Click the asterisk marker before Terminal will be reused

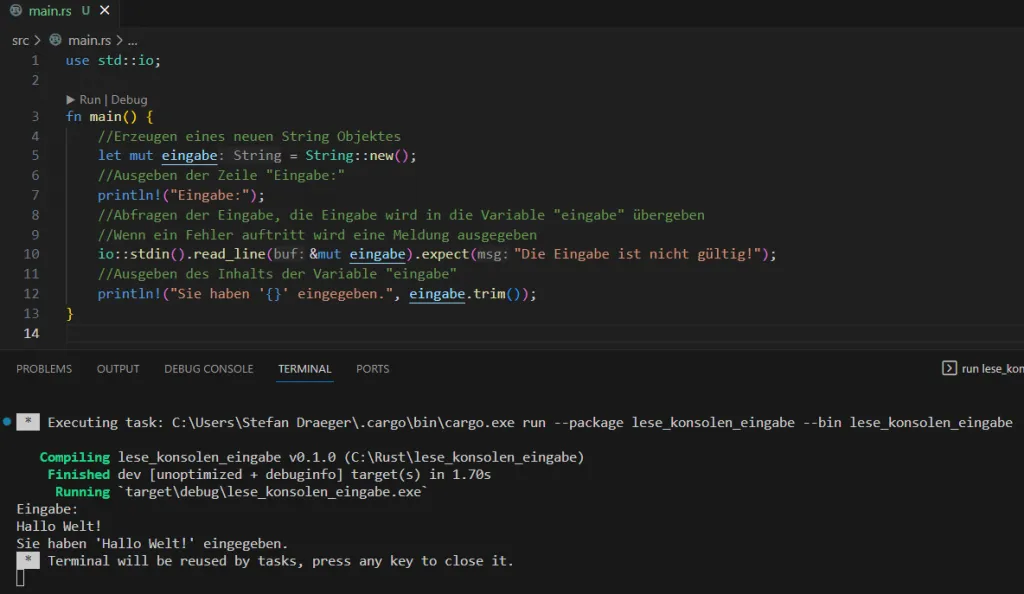(29, 561)
